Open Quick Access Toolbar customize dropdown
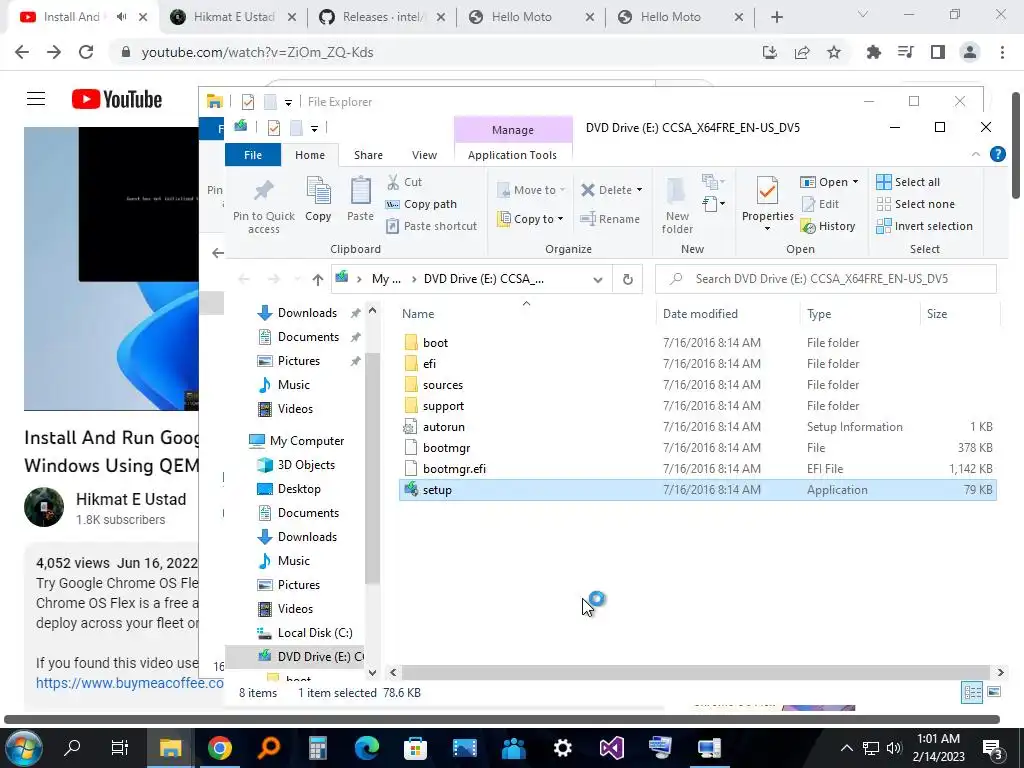The height and width of the screenshot is (768, 1024). [314, 129]
